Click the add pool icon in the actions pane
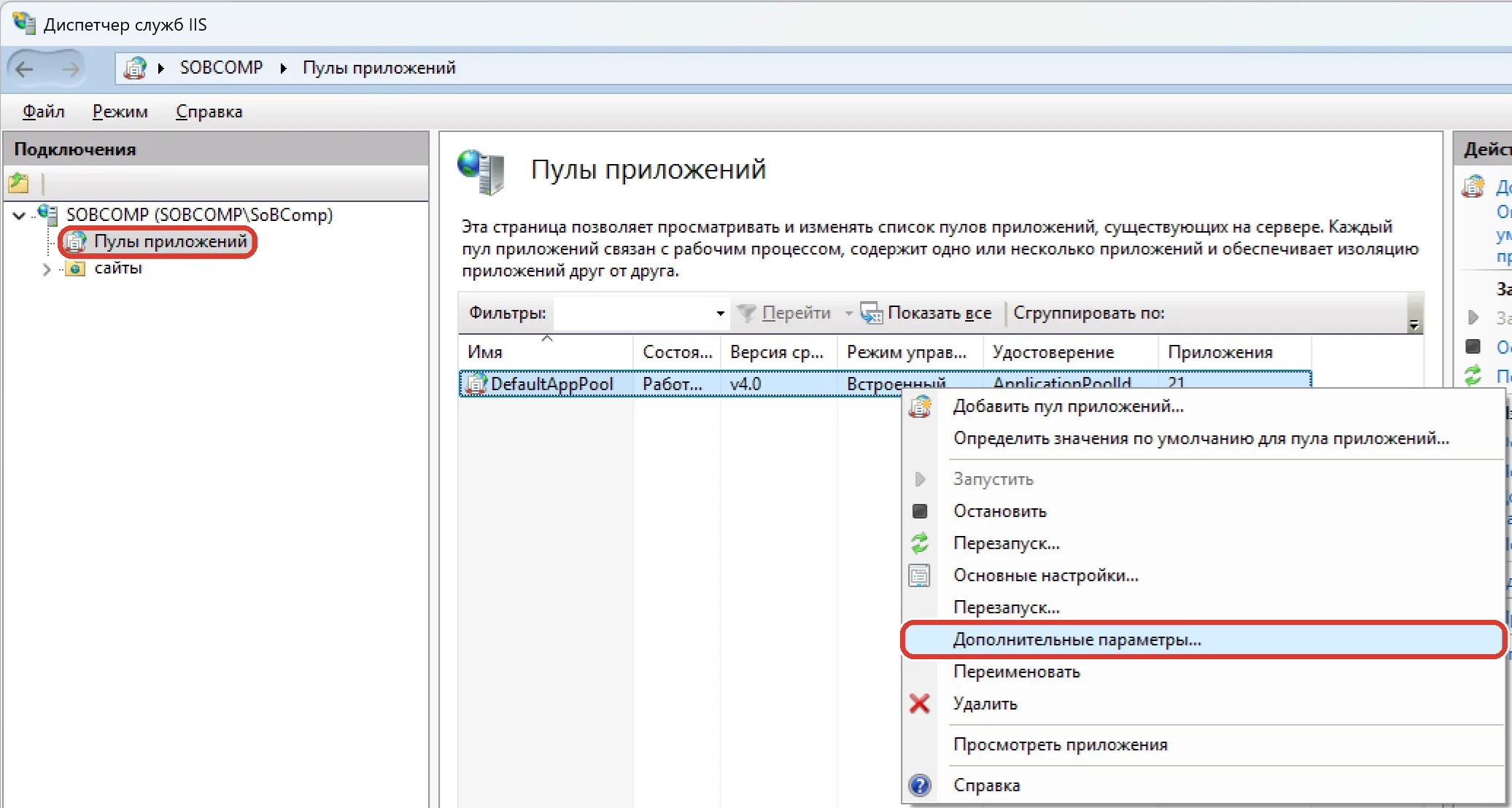 pos(1473,187)
